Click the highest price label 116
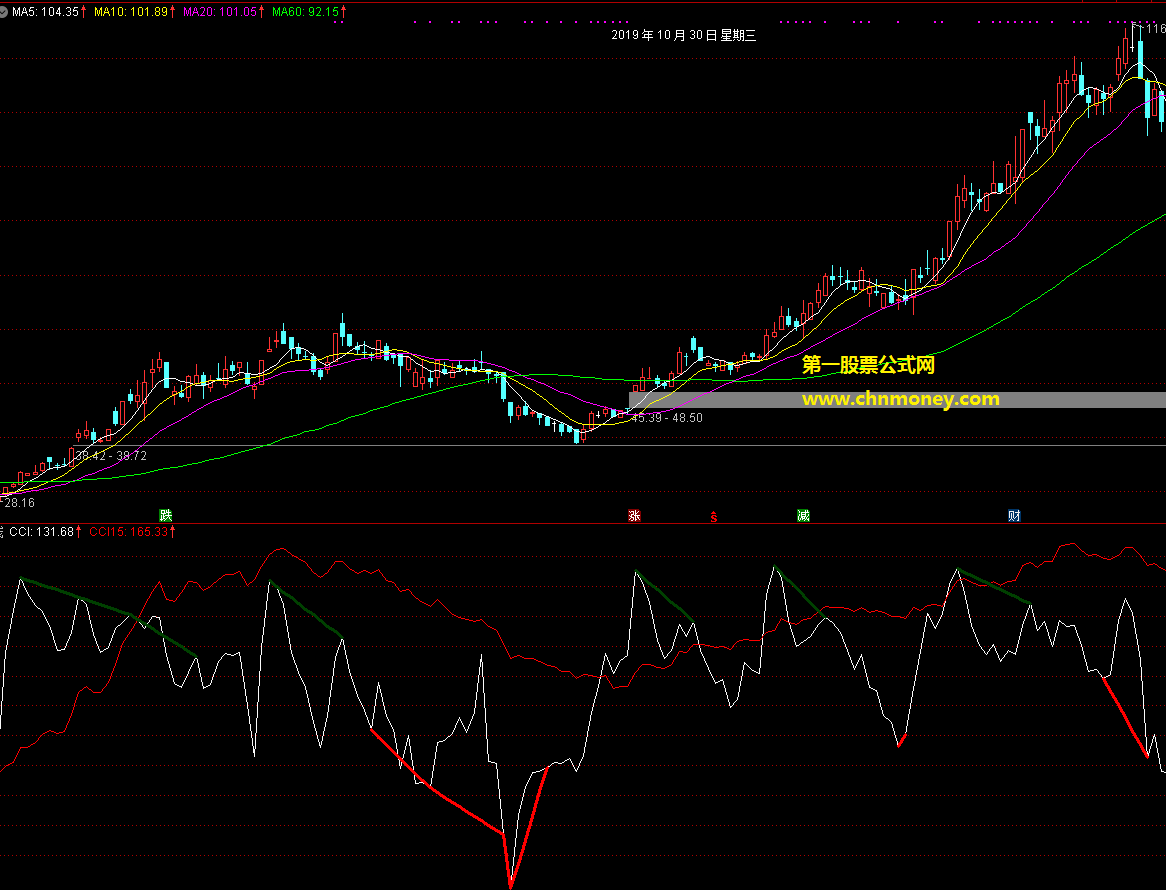The image size is (1166, 890). pyautogui.click(x=1156, y=29)
